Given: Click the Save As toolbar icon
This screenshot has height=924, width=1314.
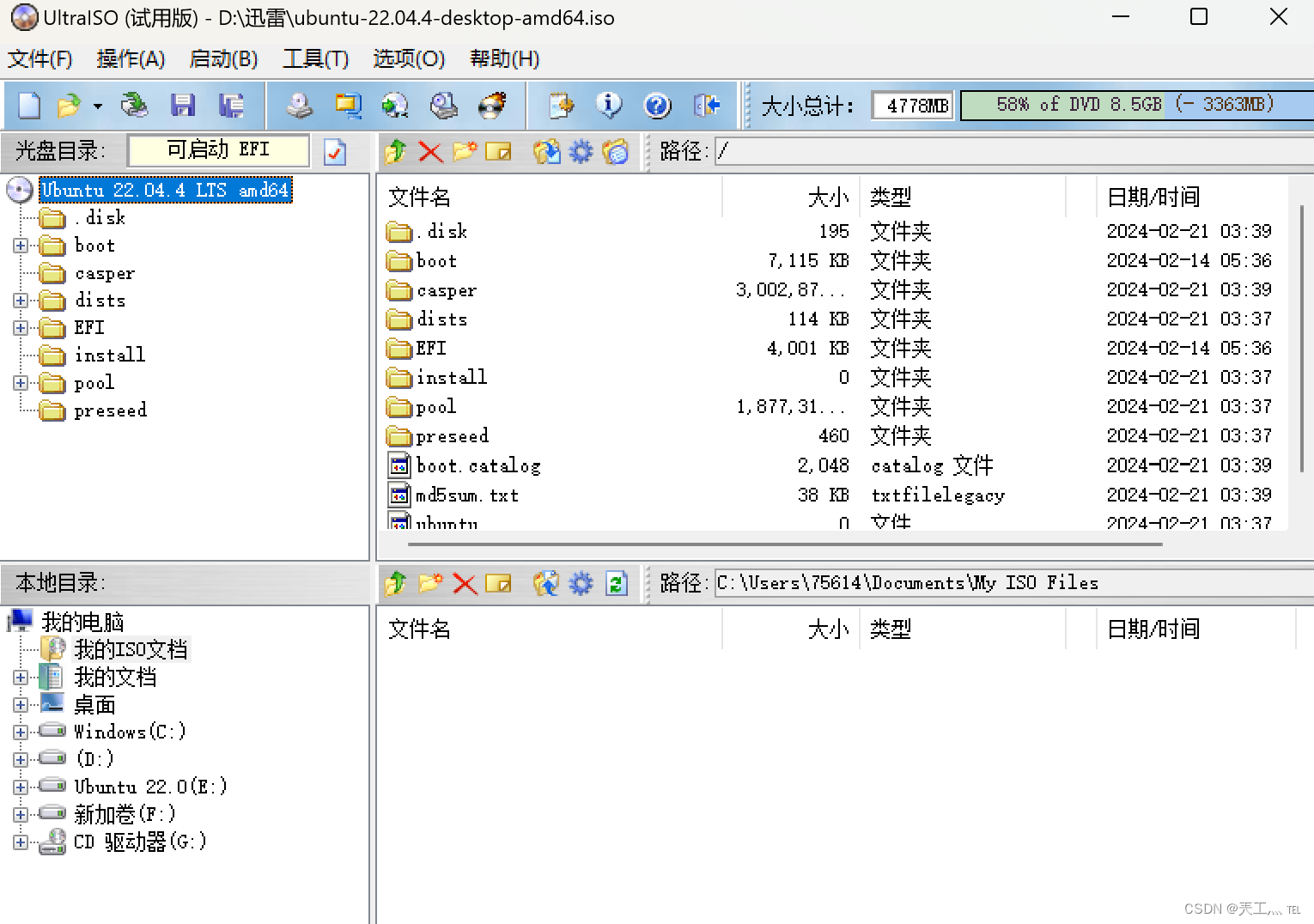Looking at the screenshot, I should (x=232, y=106).
